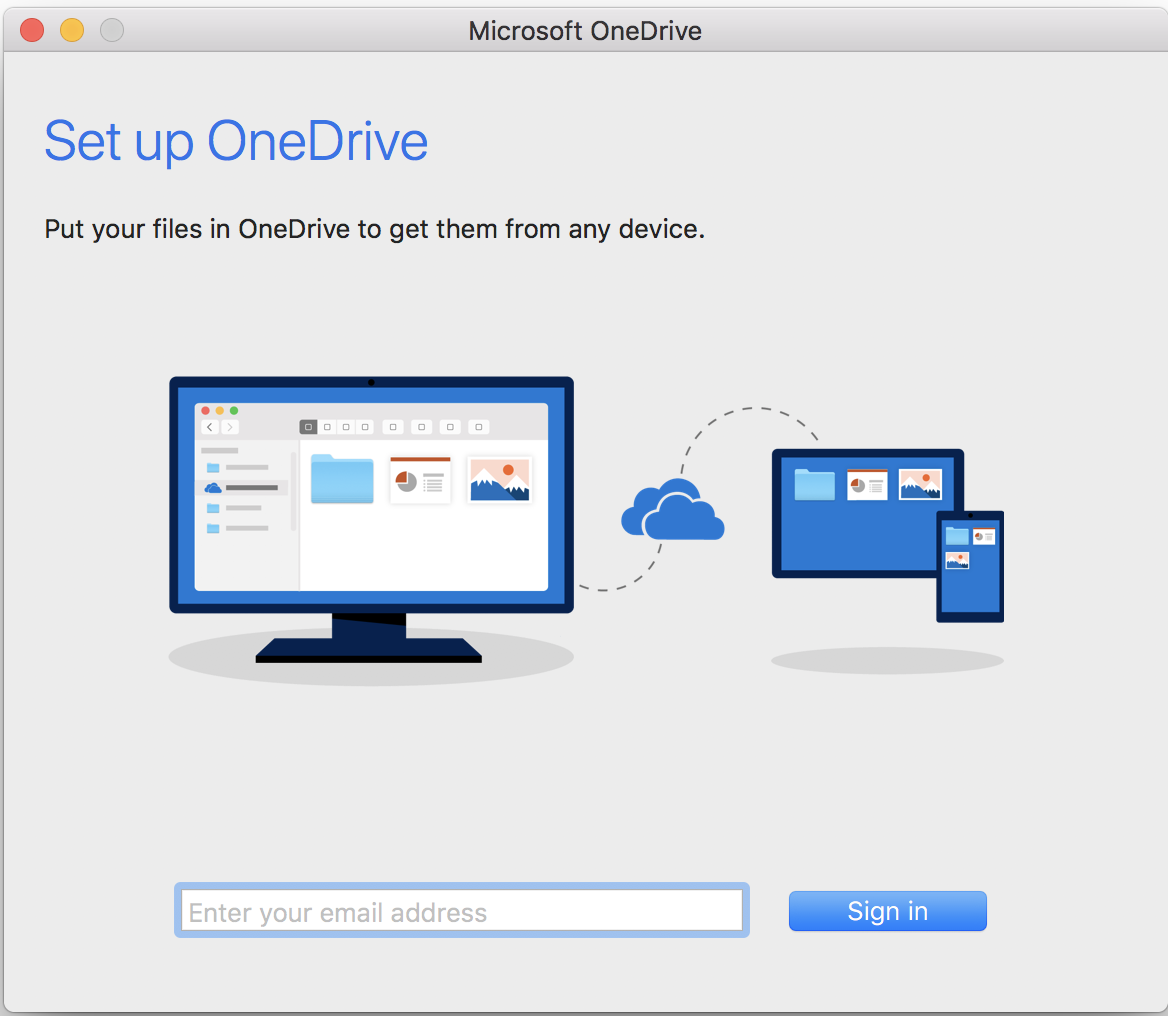Click the yellow minimize traffic-light button
1168x1016 pixels.
[71, 29]
